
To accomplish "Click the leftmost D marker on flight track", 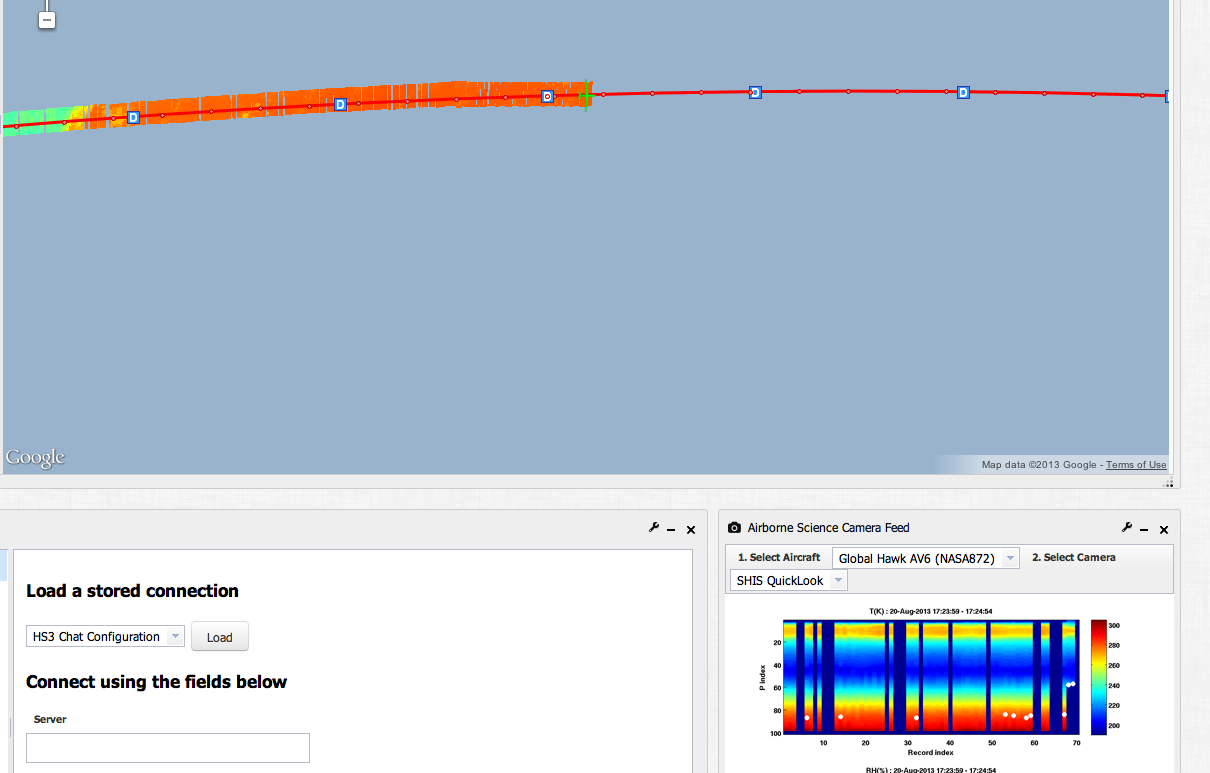I will 133,117.
